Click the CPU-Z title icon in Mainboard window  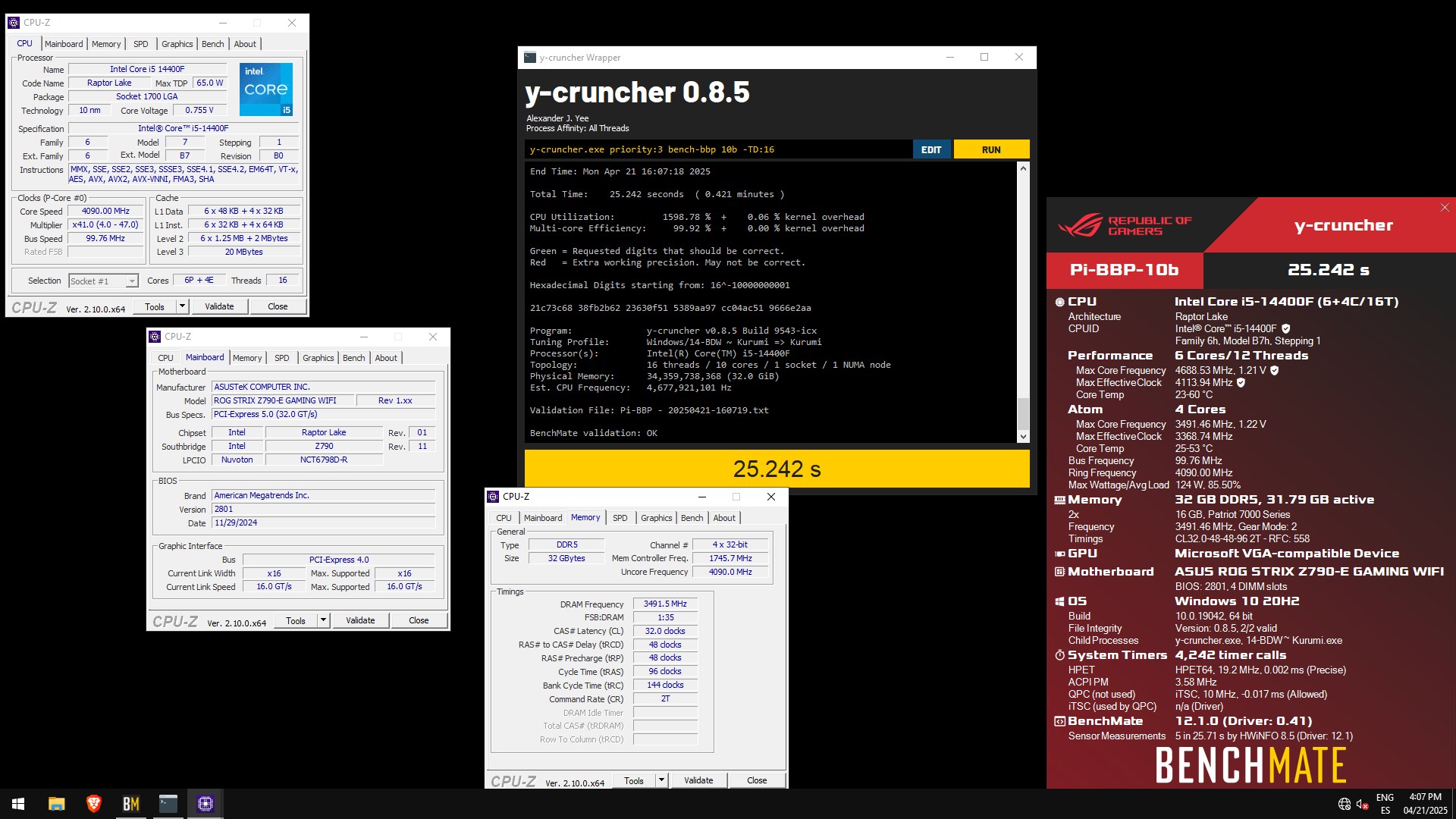tap(155, 337)
